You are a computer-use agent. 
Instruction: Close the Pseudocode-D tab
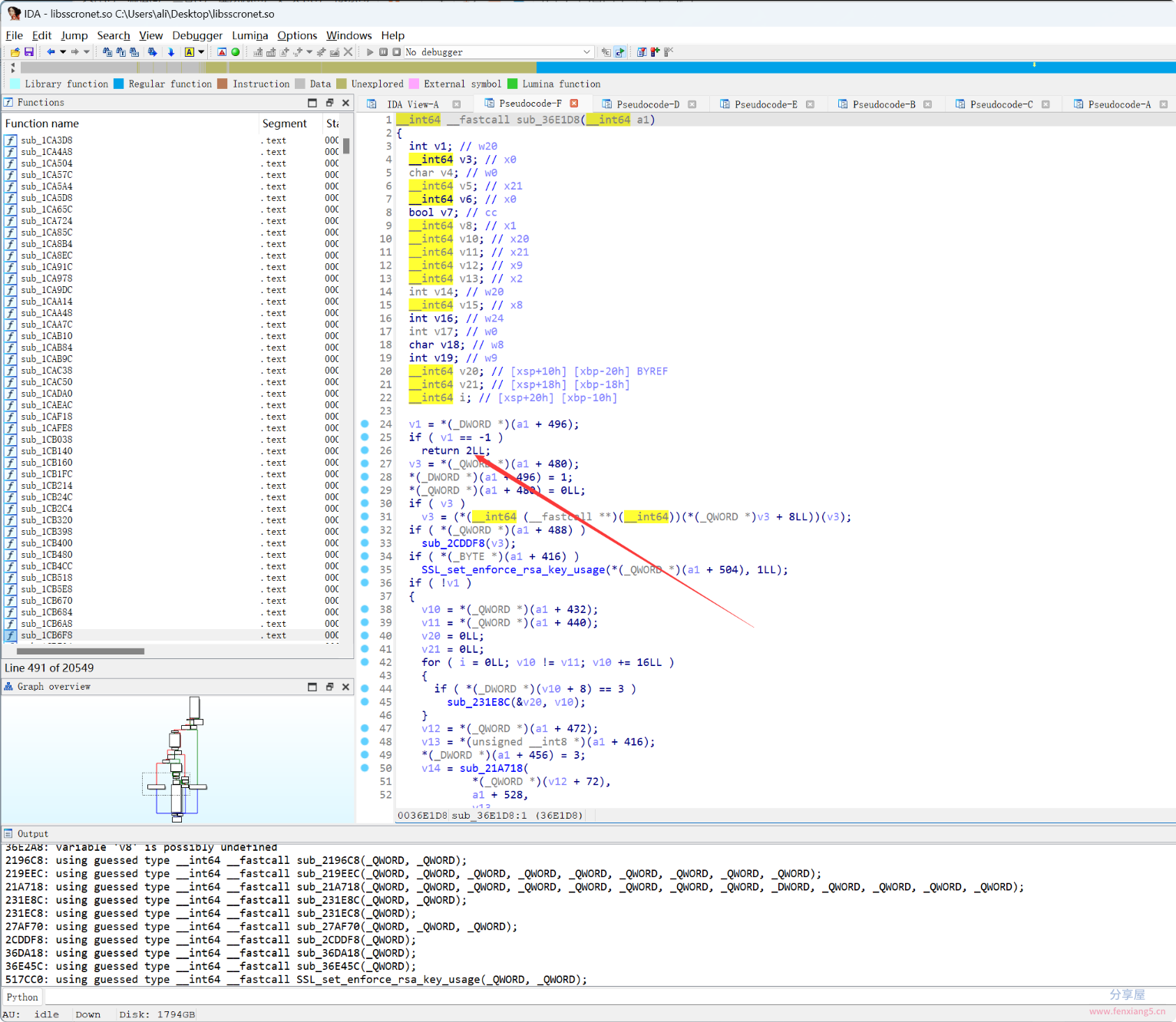point(692,104)
